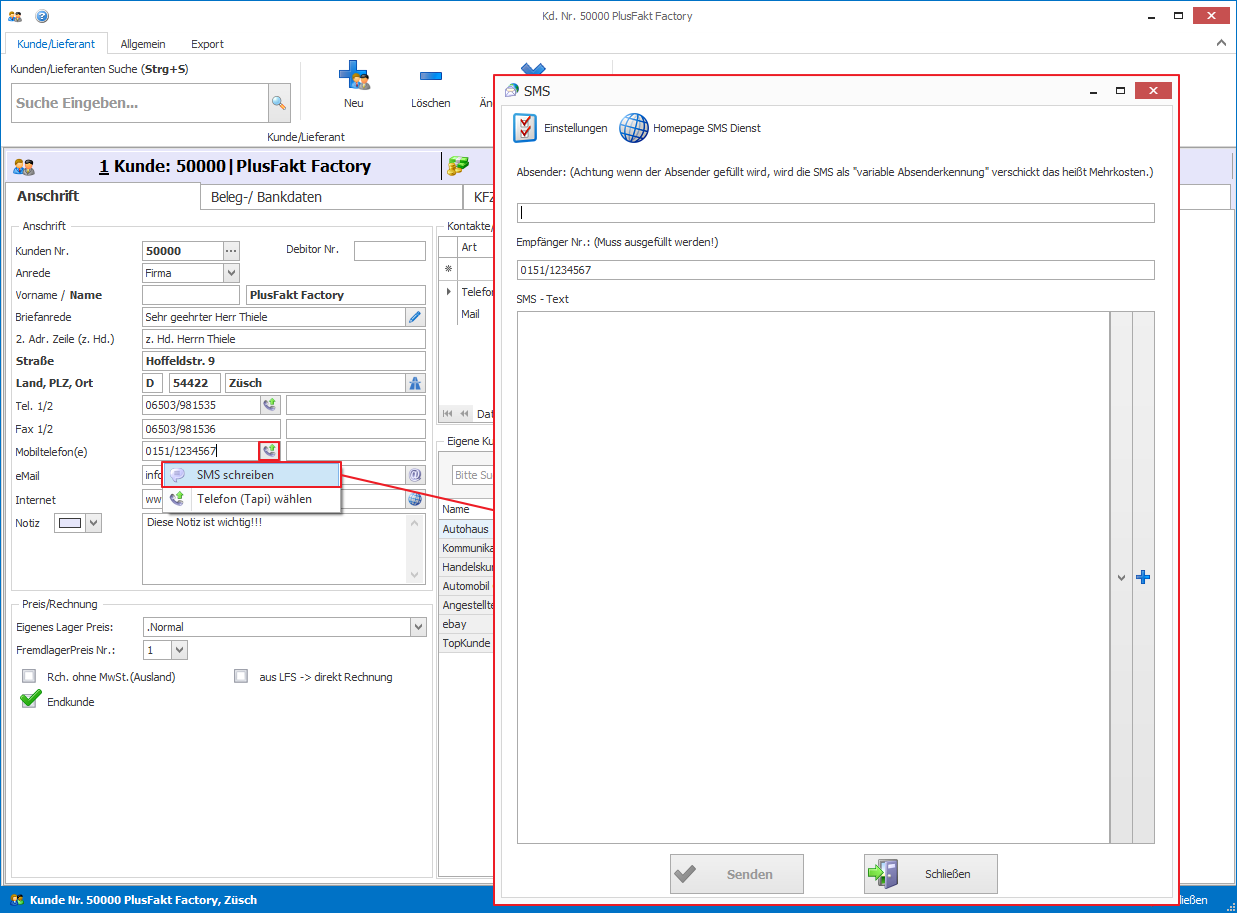This screenshot has height=913, width=1237.
Task: Open Homepage SMS Dienst via the globe icon
Action: point(634,128)
